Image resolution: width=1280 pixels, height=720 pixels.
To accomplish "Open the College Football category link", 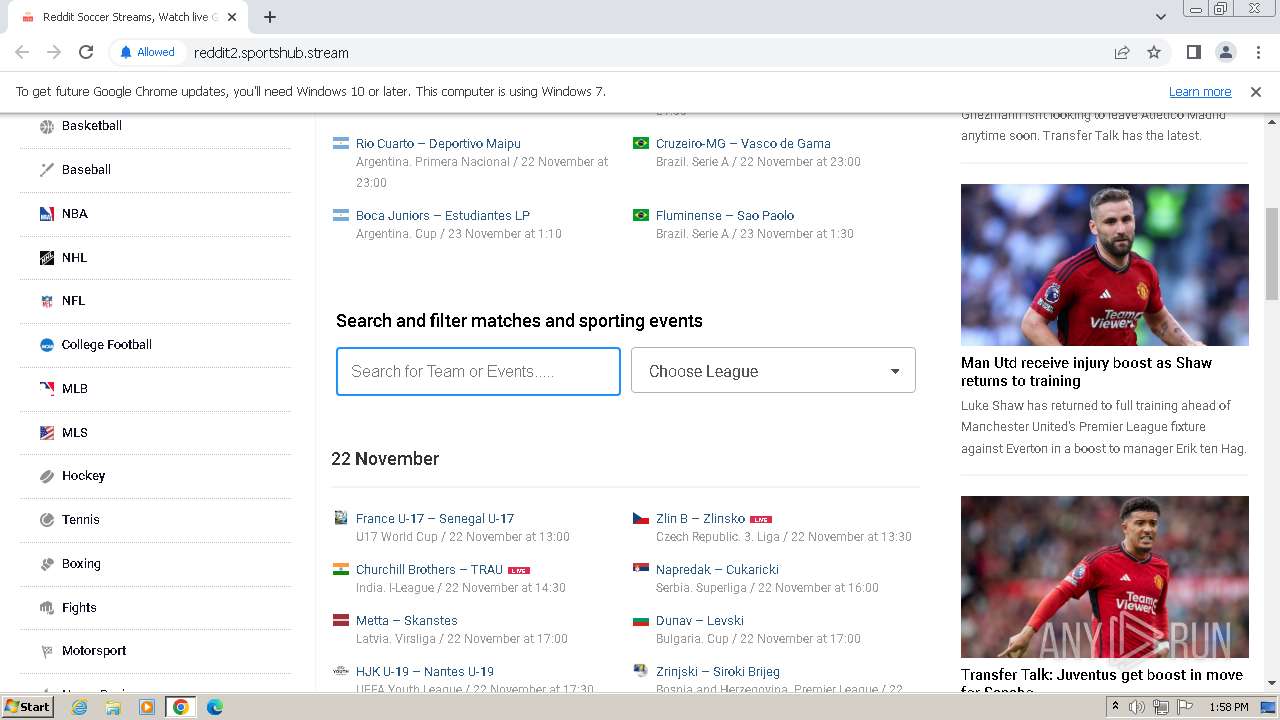I will tap(107, 345).
